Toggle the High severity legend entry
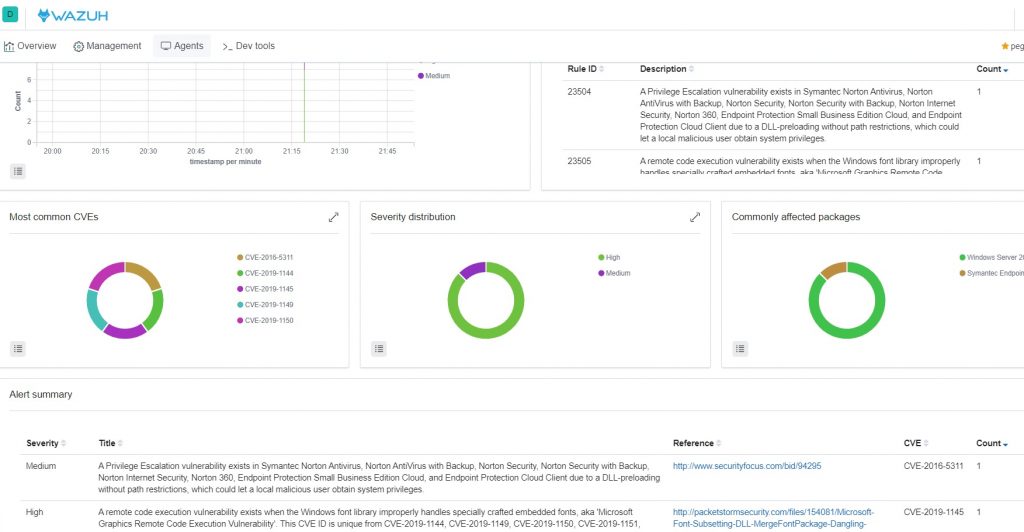 [612, 258]
